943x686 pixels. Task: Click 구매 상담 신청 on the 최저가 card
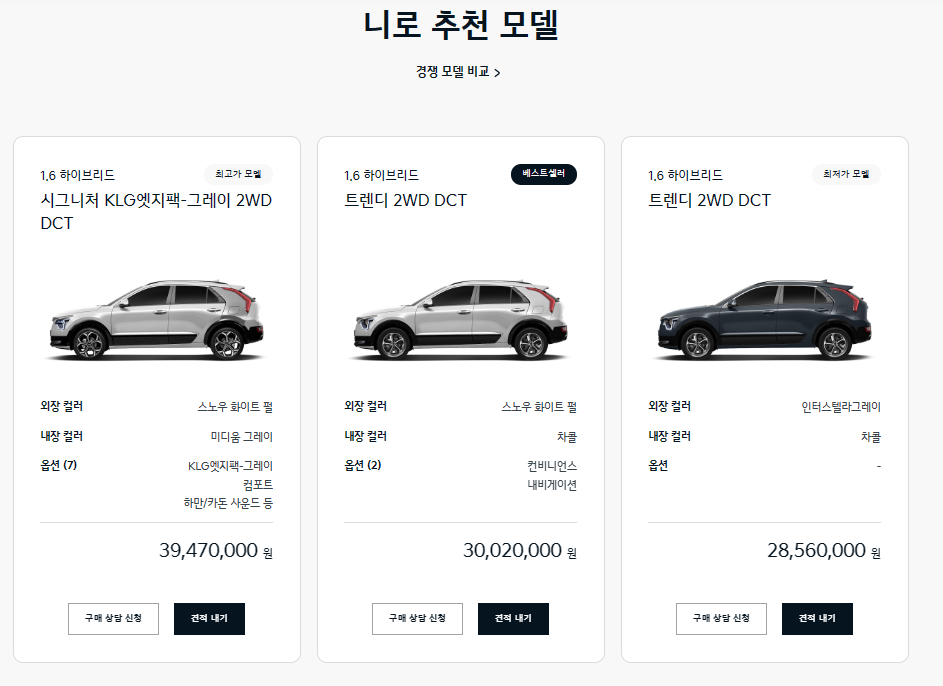(x=721, y=618)
